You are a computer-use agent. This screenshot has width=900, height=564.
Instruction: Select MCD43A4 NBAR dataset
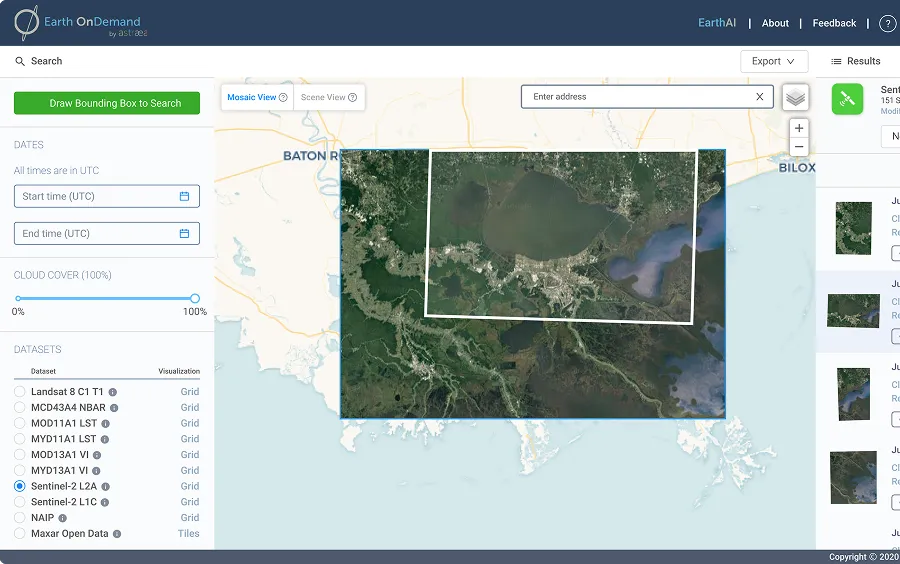coord(20,407)
